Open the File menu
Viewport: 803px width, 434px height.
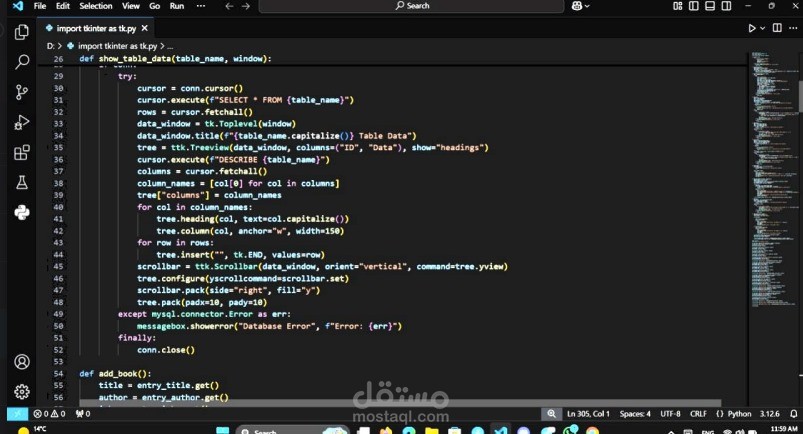(40, 6)
